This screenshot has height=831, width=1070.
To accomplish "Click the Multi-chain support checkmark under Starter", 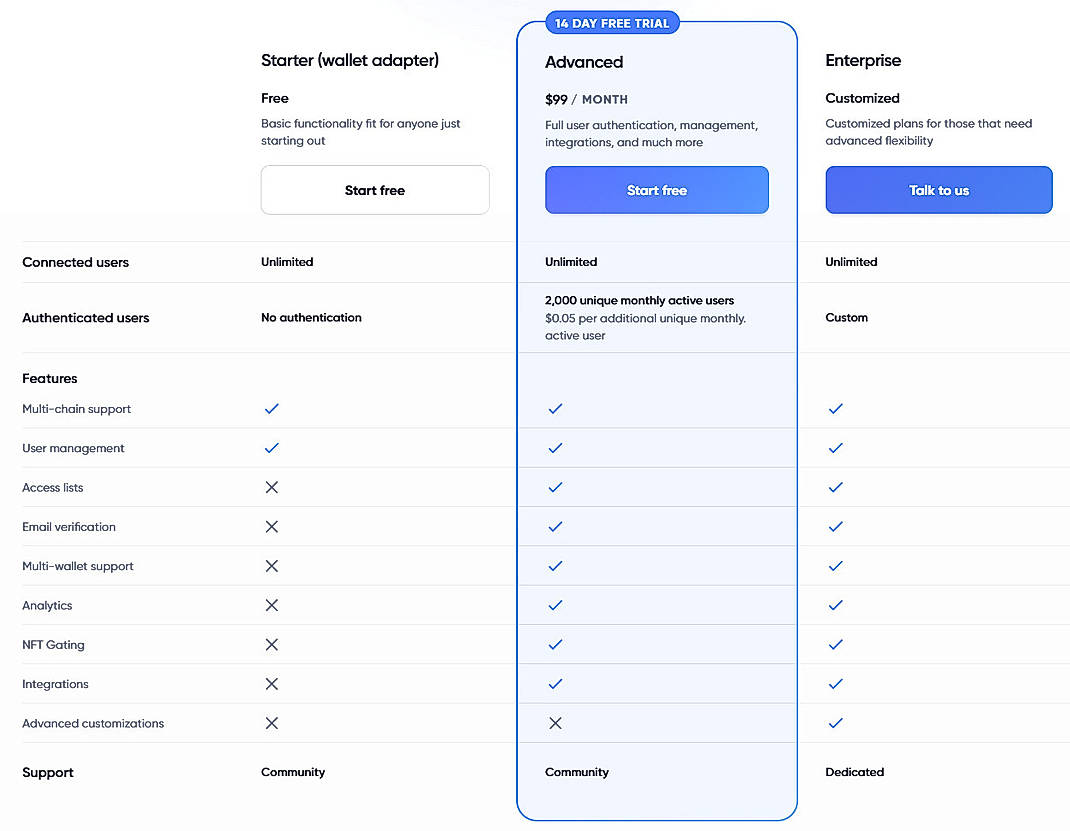I will click(271, 408).
